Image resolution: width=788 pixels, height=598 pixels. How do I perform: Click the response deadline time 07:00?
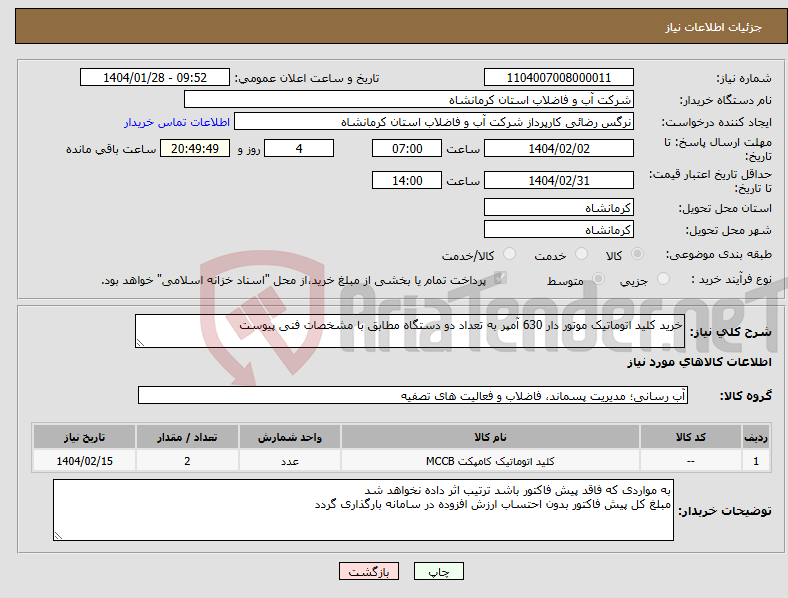tap(407, 148)
